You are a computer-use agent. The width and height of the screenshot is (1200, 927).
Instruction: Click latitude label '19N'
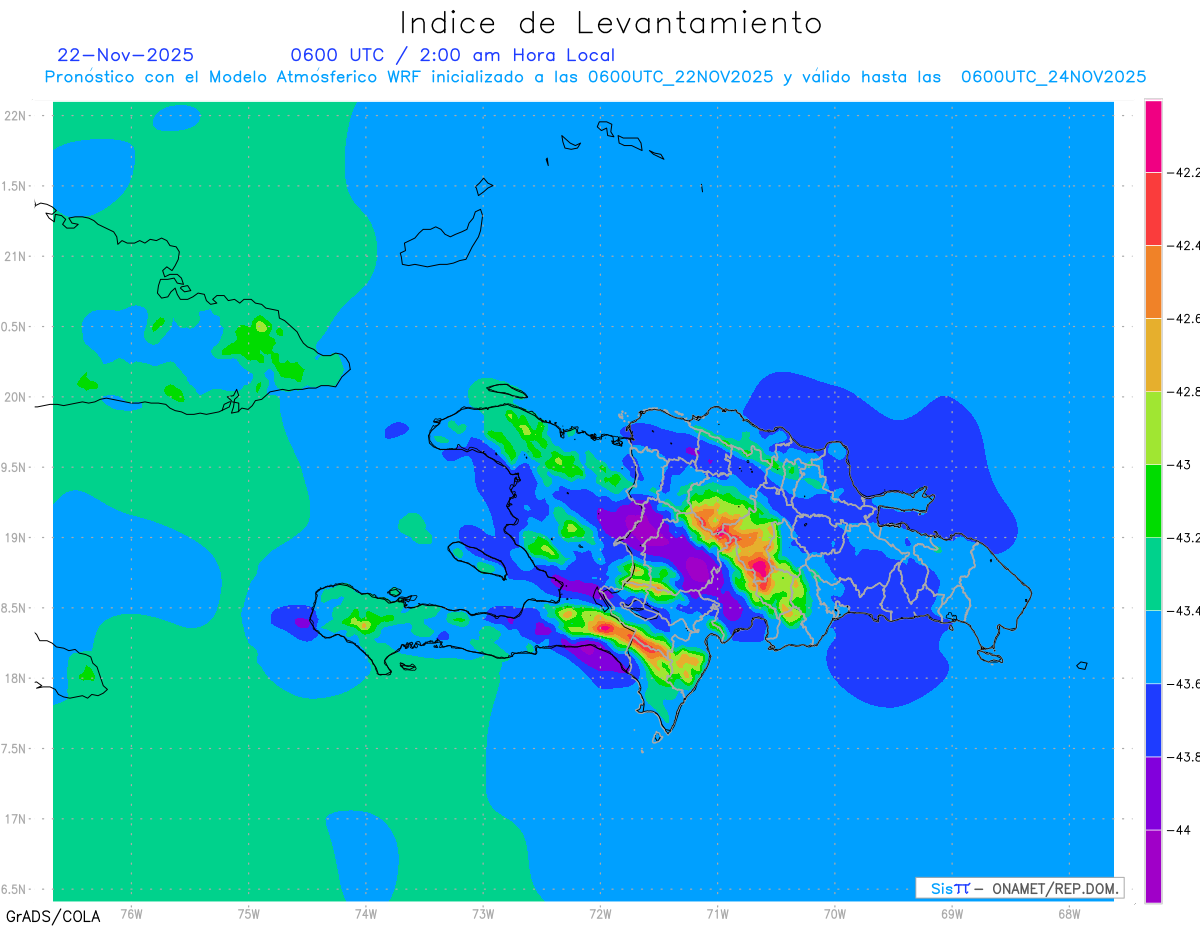14,537
